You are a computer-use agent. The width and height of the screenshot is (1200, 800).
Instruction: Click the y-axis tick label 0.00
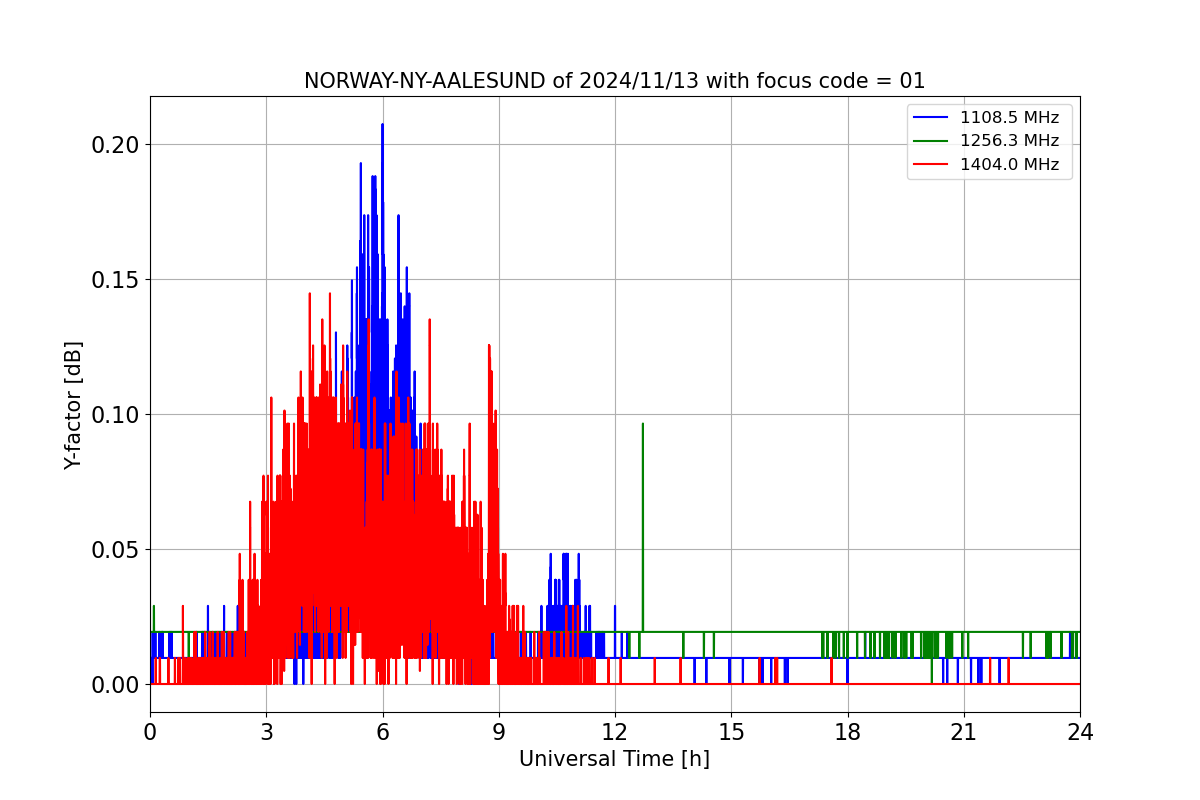(115, 685)
